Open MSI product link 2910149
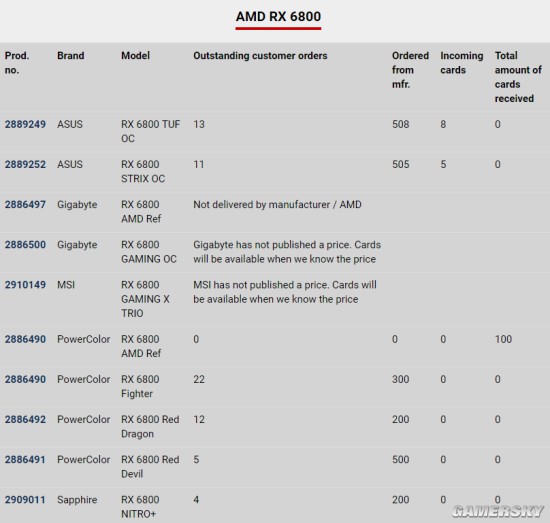The width and height of the screenshot is (550, 523). point(25,284)
